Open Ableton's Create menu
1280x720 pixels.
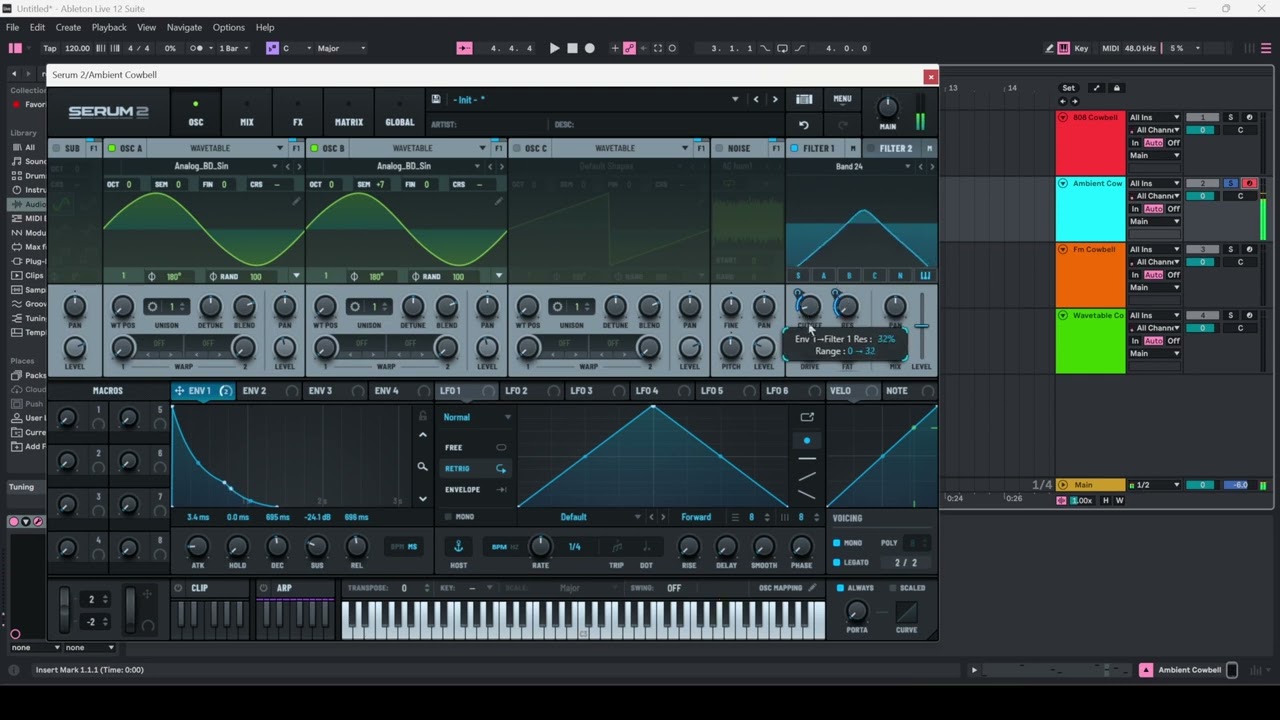68,27
